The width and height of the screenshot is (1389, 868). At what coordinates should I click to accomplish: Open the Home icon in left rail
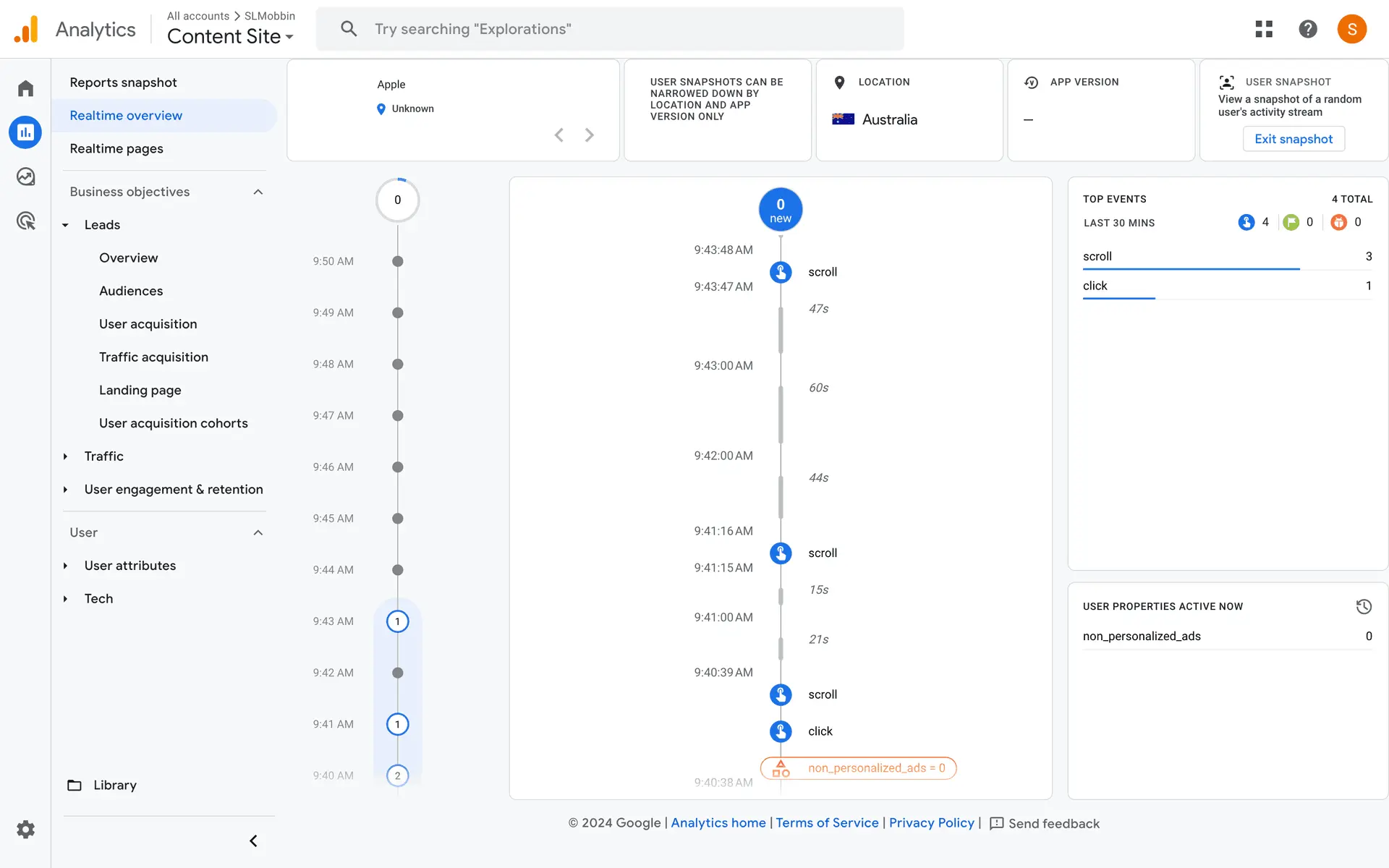click(x=25, y=88)
